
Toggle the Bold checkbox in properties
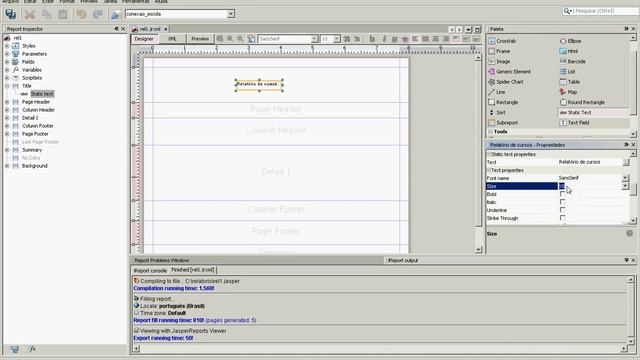click(x=562, y=194)
